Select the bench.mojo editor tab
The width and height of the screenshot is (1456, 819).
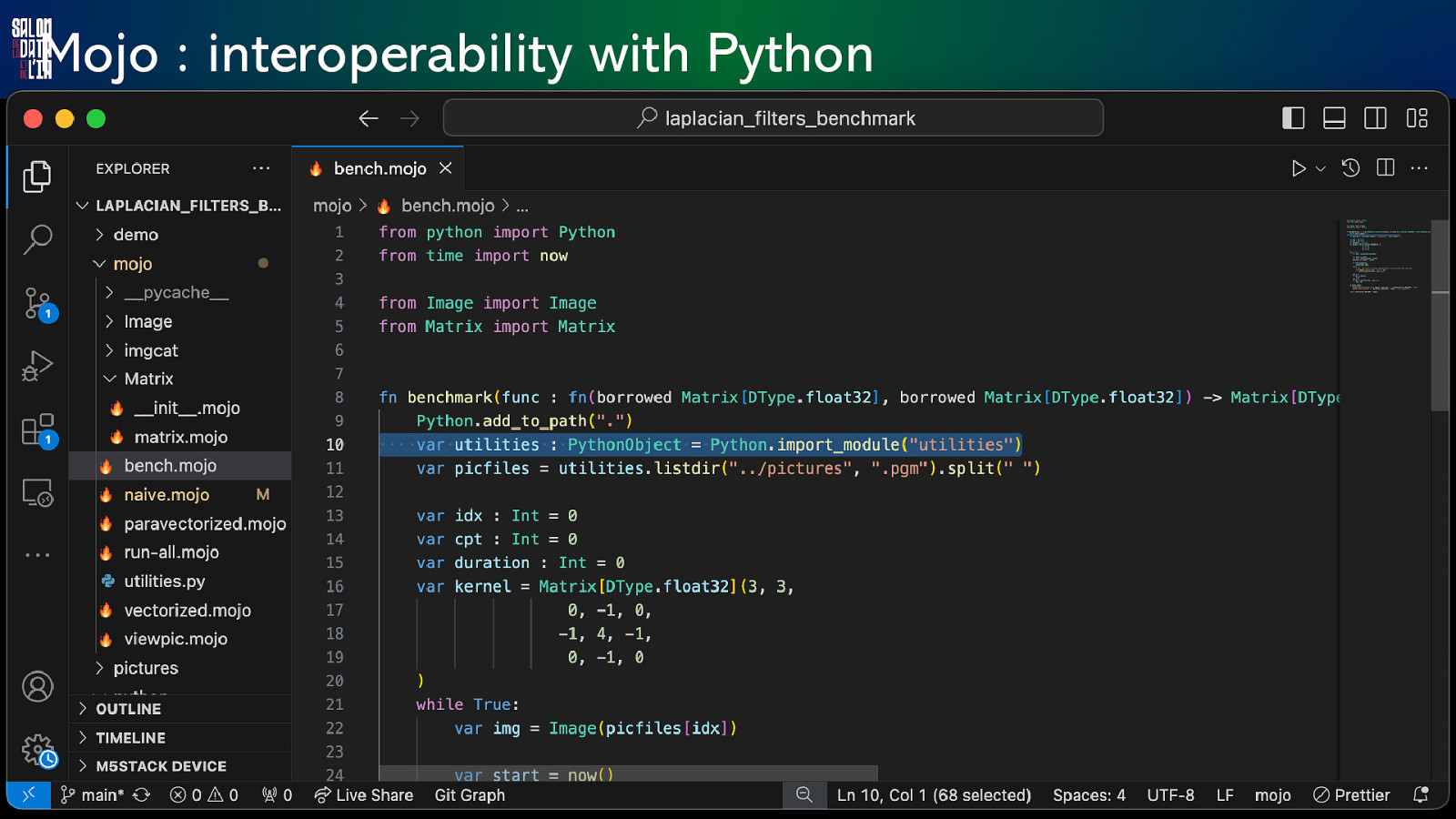coord(379,168)
